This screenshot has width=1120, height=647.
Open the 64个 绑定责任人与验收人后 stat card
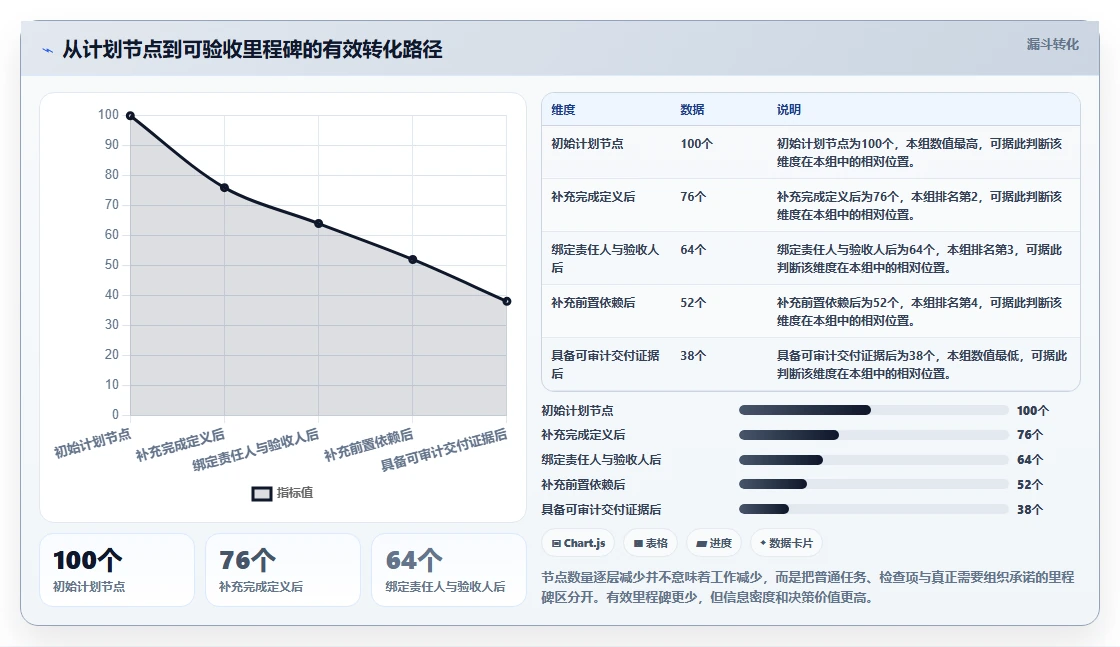pyautogui.click(x=449, y=570)
